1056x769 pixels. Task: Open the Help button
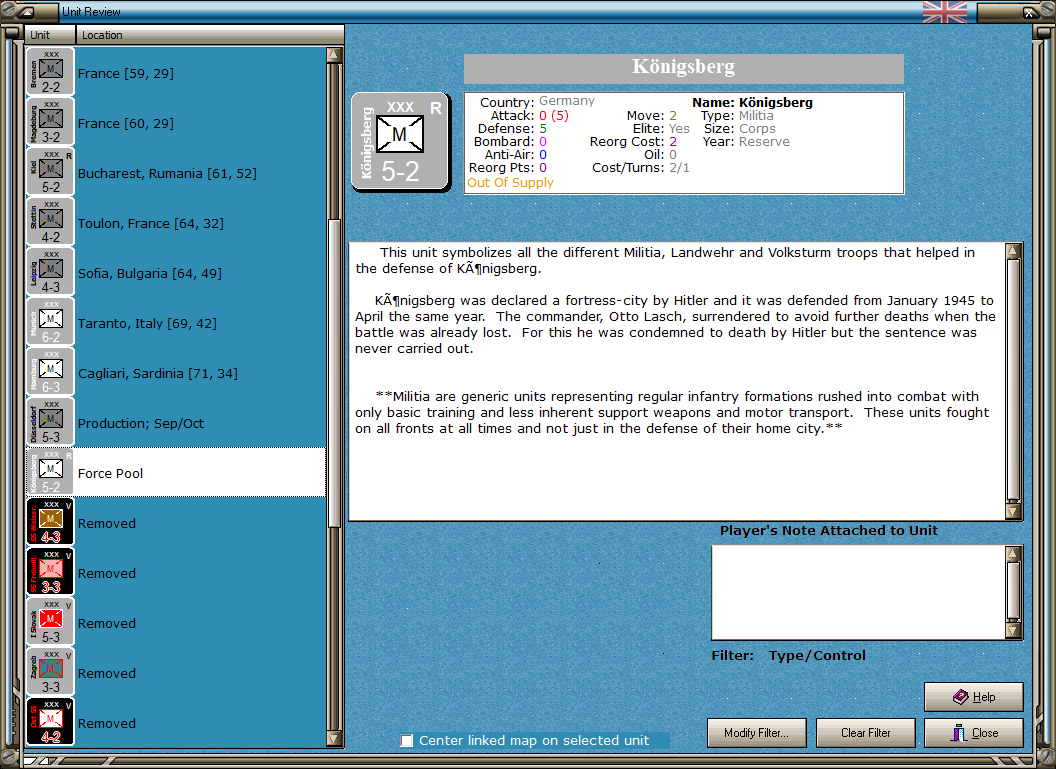[973, 697]
